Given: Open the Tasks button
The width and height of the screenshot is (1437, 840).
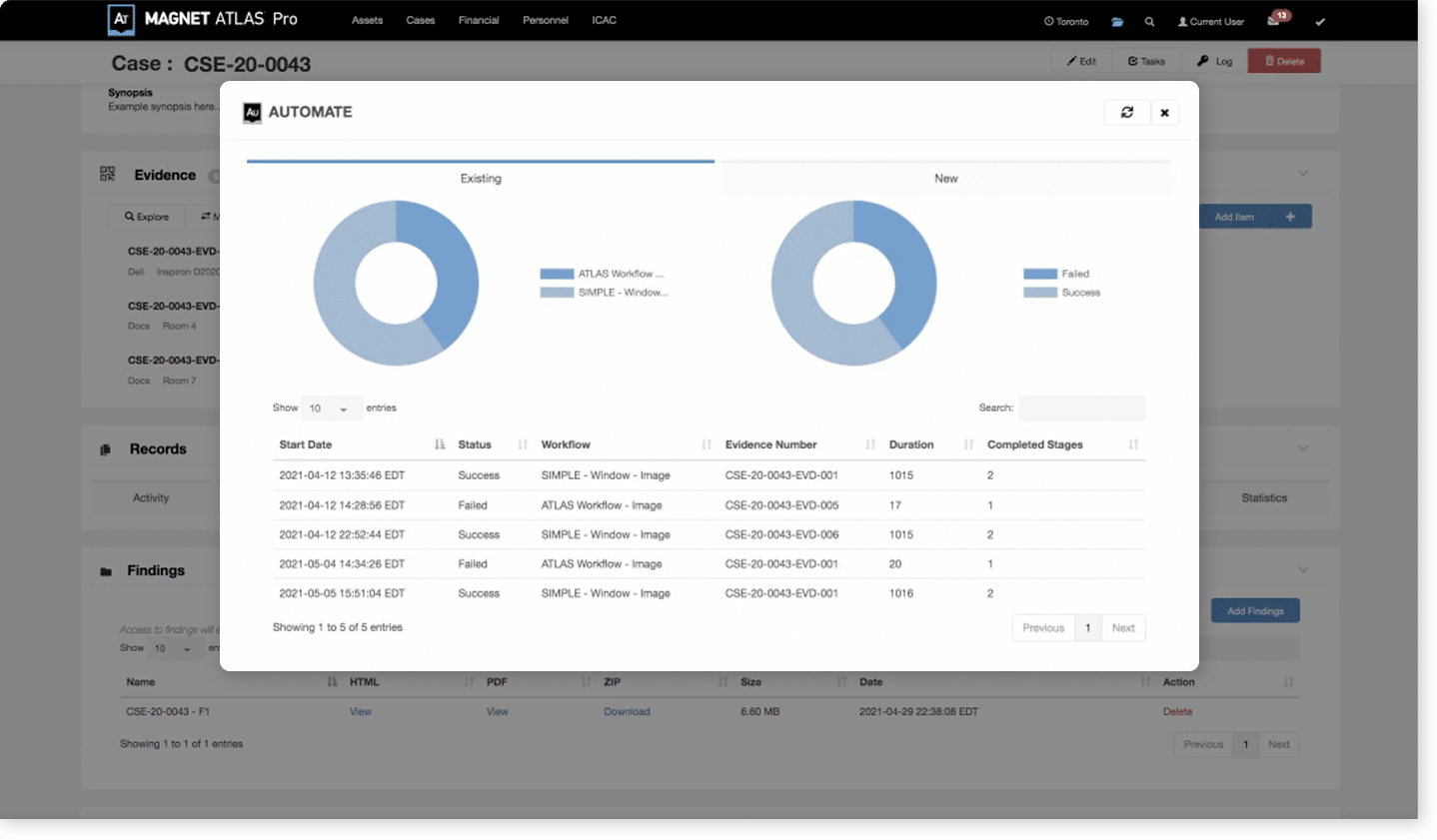Looking at the screenshot, I should (1146, 61).
